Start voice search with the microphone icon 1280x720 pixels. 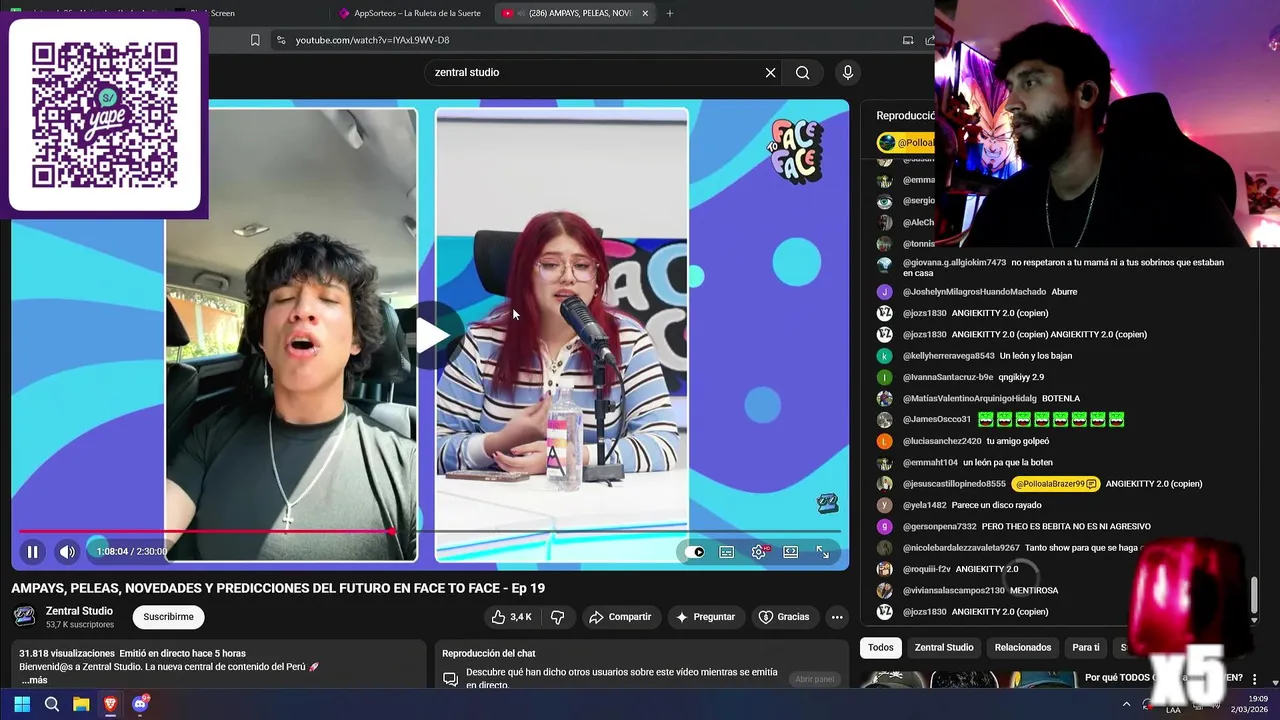click(x=848, y=72)
